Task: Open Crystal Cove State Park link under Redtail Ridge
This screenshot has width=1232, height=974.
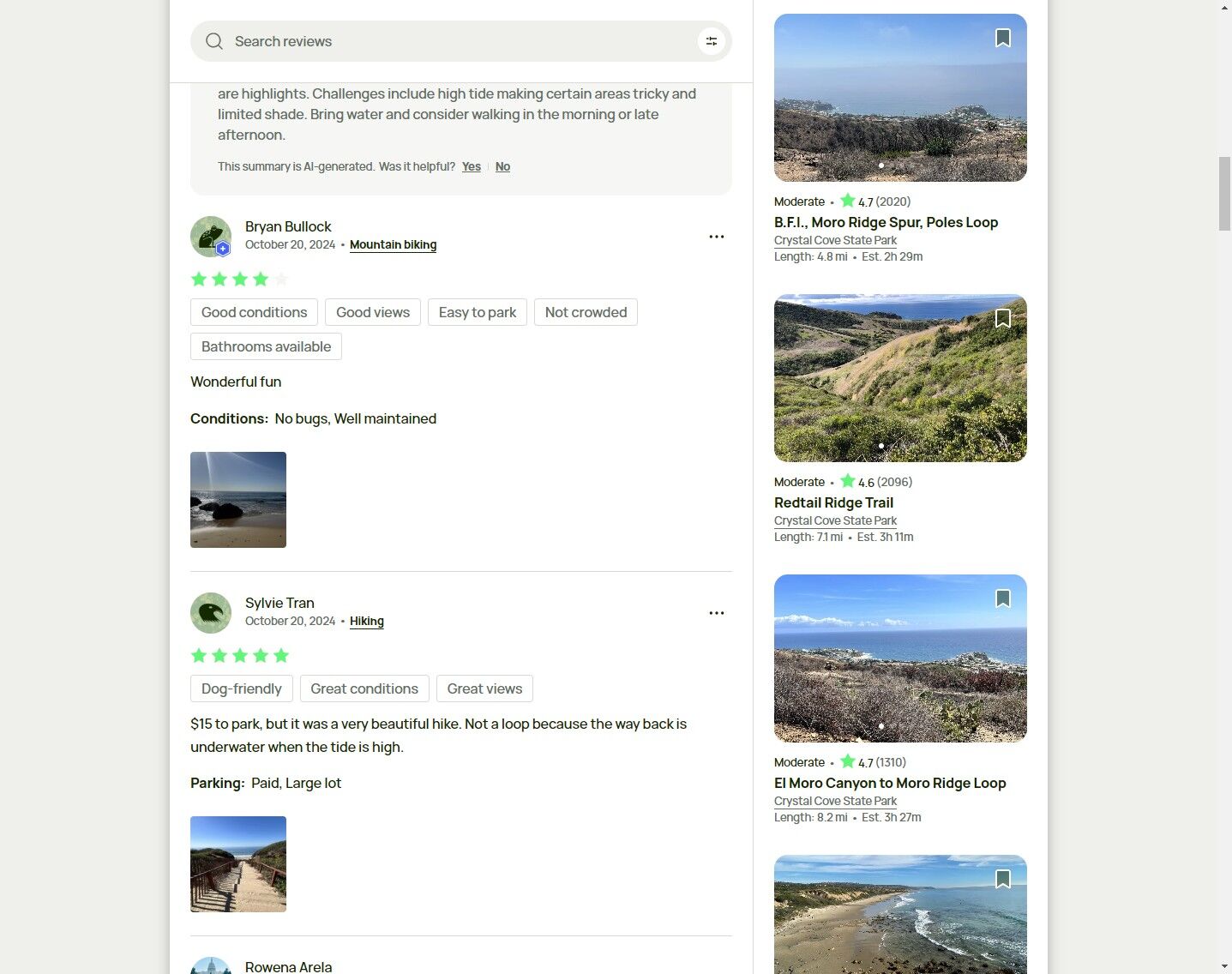Action: 835,520
